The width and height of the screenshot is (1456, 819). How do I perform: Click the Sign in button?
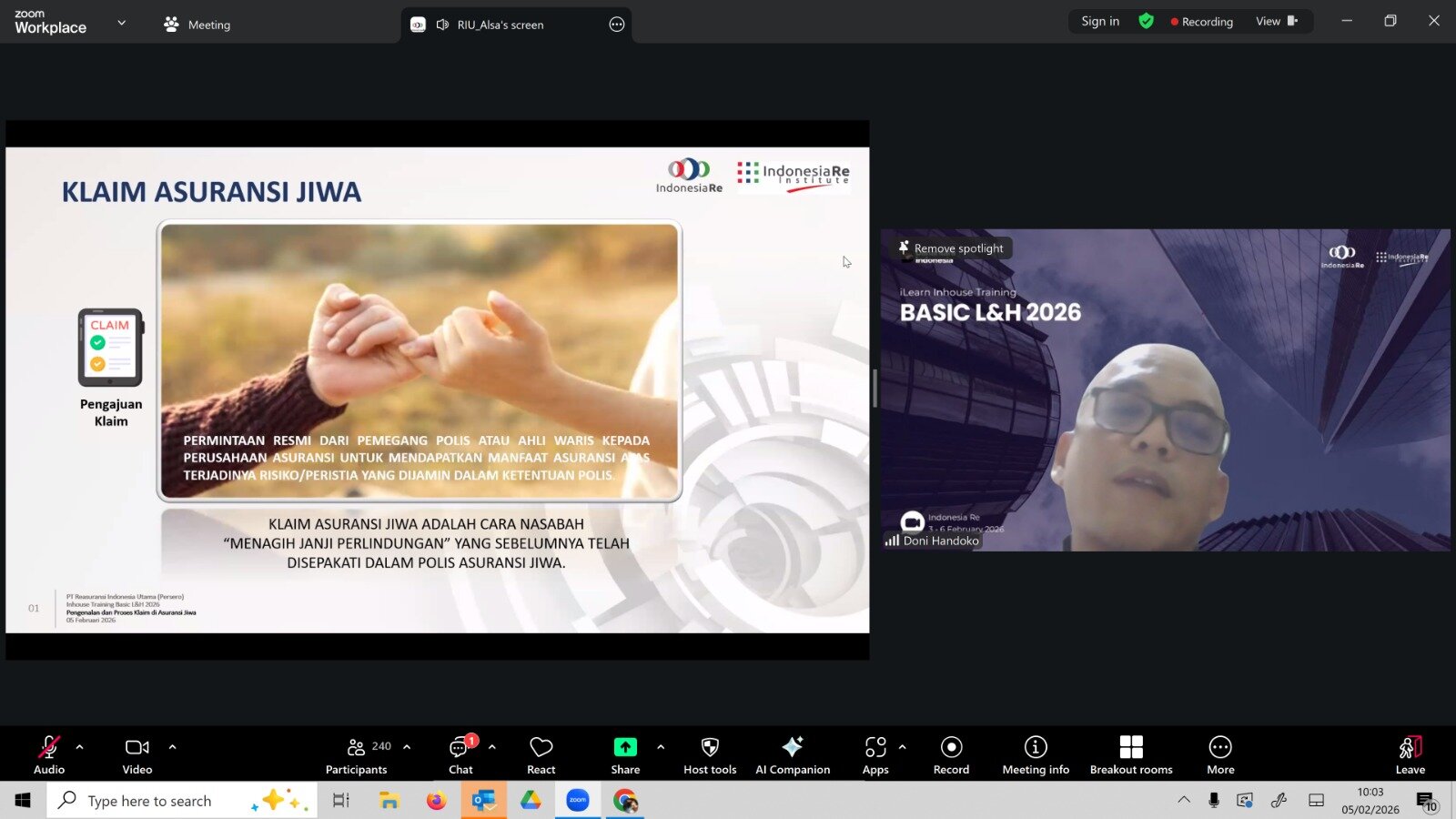click(1100, 22)
